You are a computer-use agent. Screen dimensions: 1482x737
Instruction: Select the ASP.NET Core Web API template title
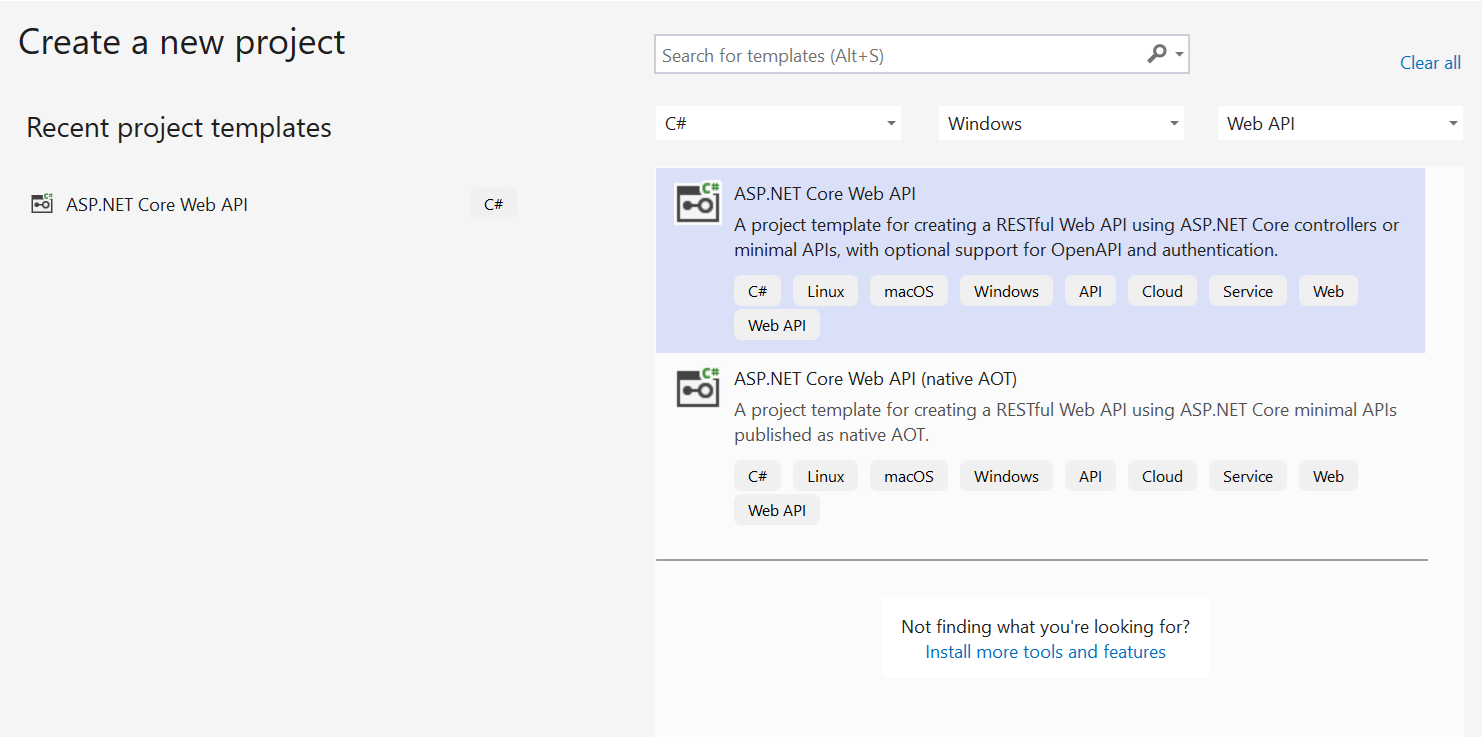point(825,194)
